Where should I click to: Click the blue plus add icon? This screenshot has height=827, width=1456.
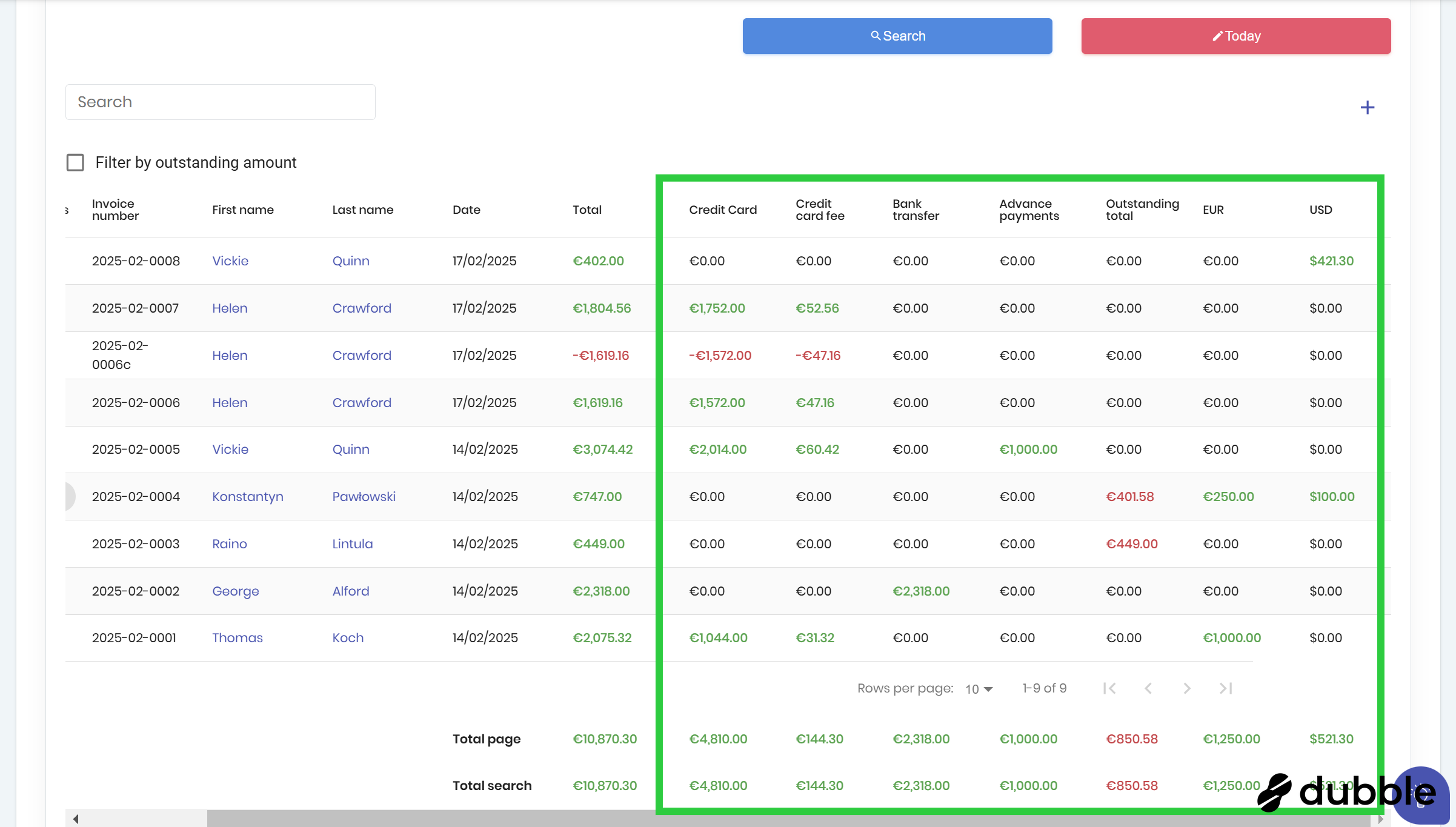[1367, 108]
